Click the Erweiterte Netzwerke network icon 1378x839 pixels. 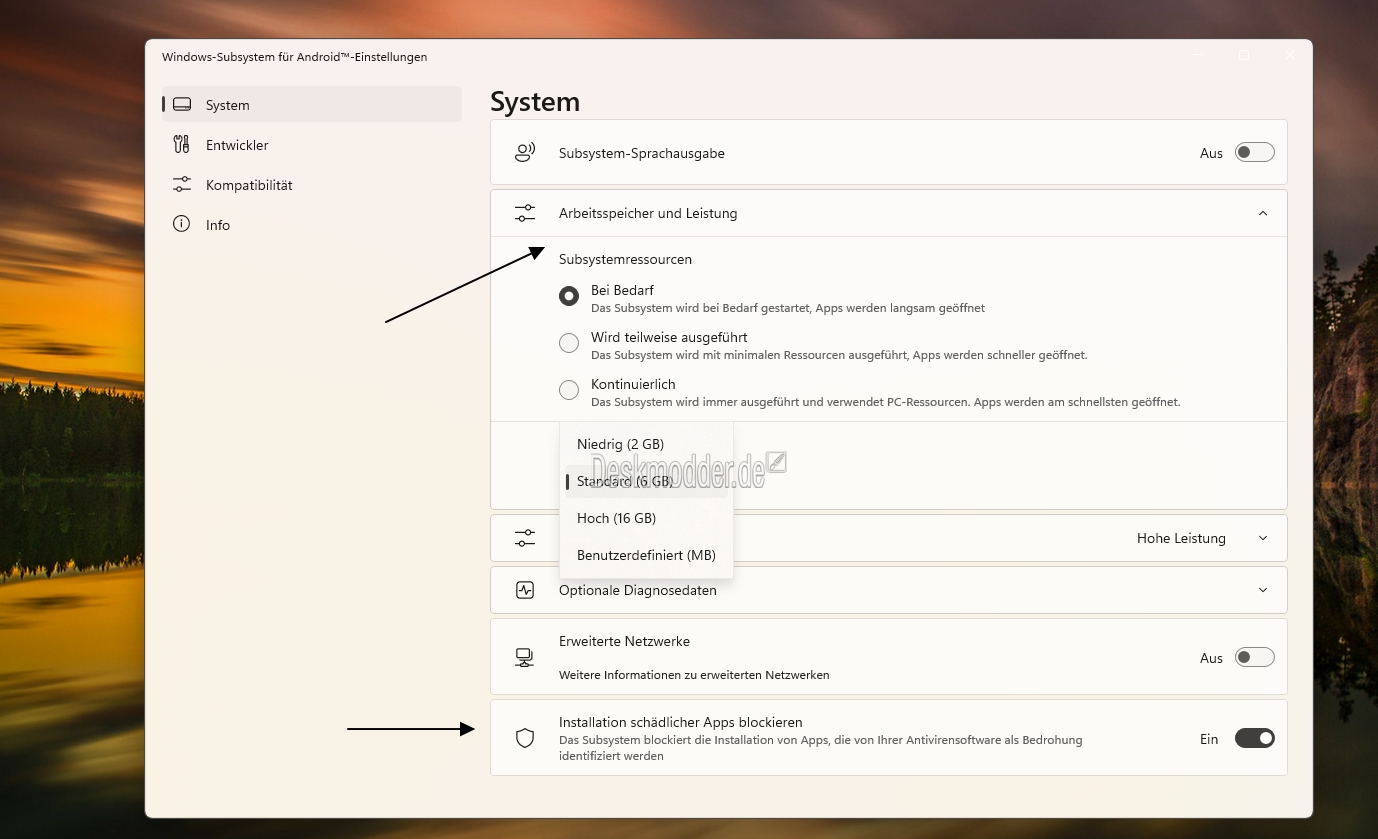coord(525,657)
